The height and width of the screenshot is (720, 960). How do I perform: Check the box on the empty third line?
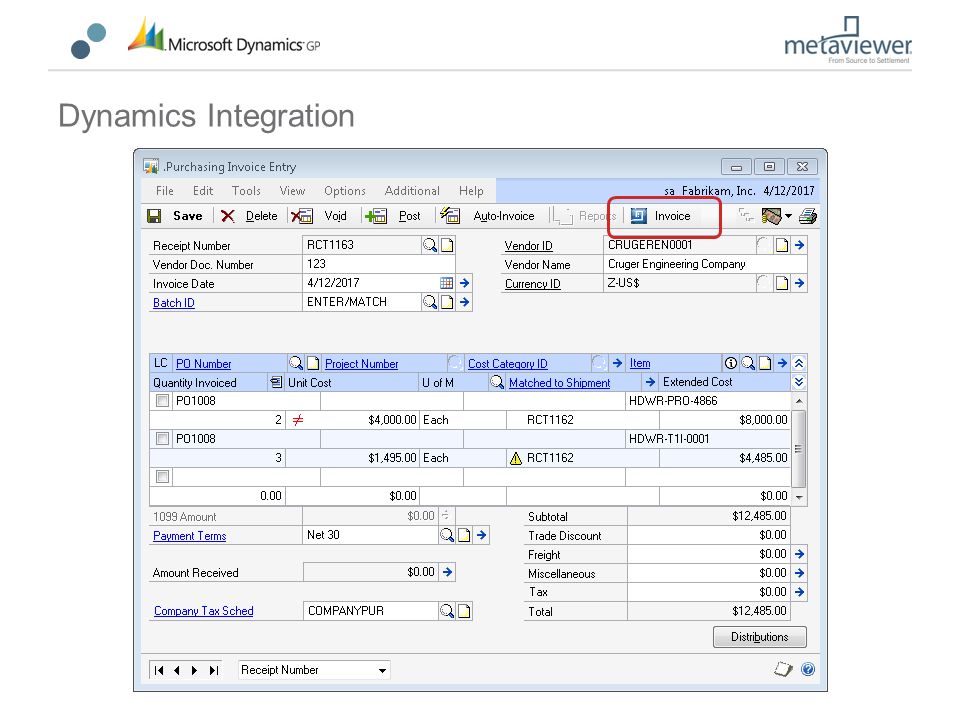coord(162,476)
